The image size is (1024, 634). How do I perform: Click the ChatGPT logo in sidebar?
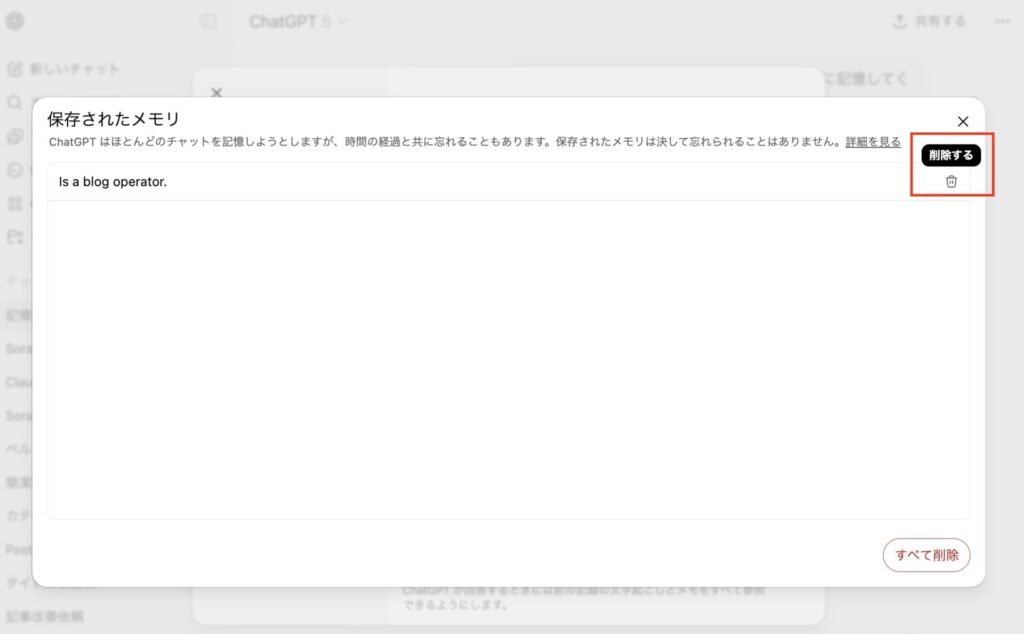click(x=15, y=21)
